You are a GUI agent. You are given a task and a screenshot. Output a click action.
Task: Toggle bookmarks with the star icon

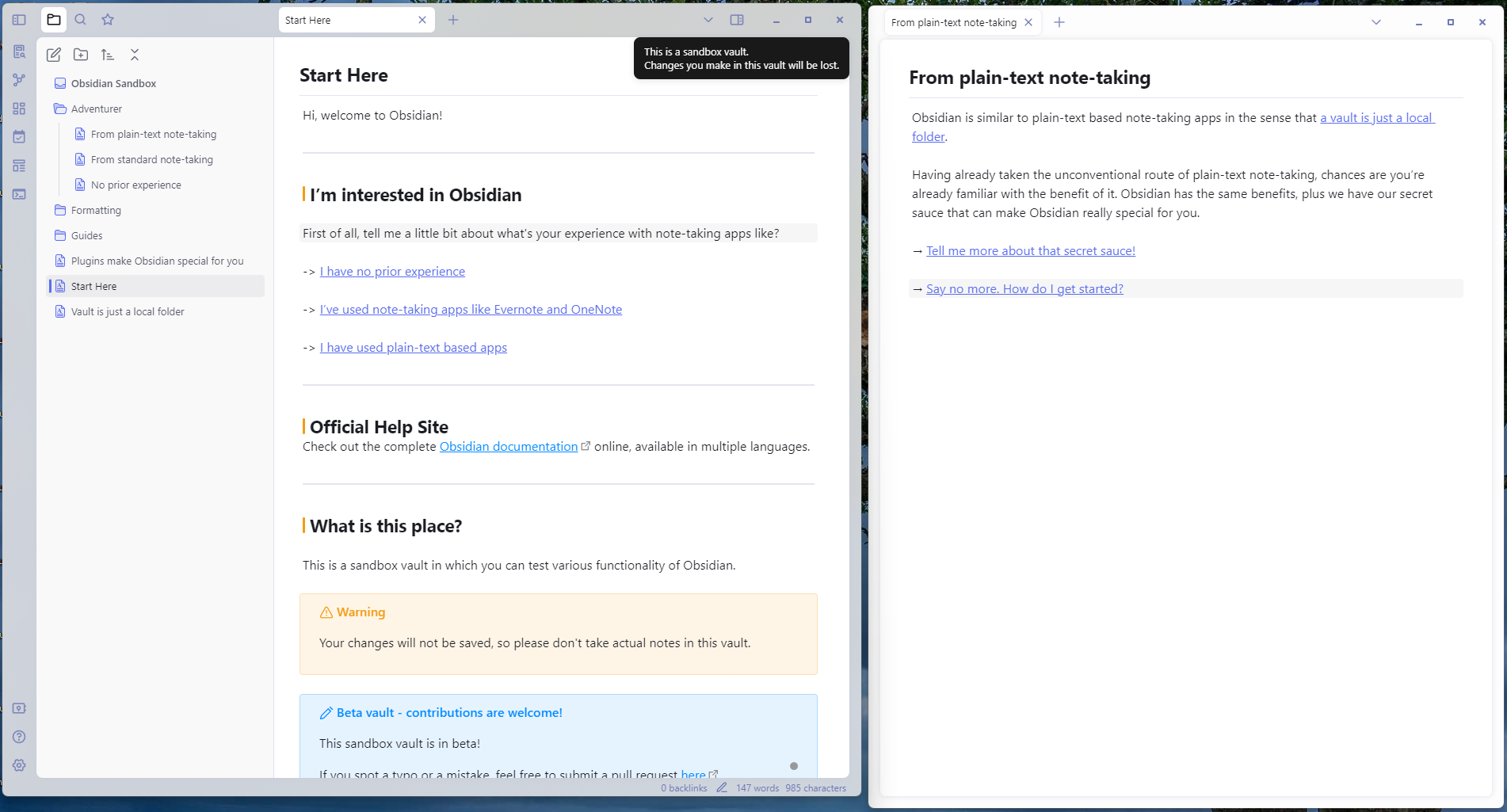point(107,19)
